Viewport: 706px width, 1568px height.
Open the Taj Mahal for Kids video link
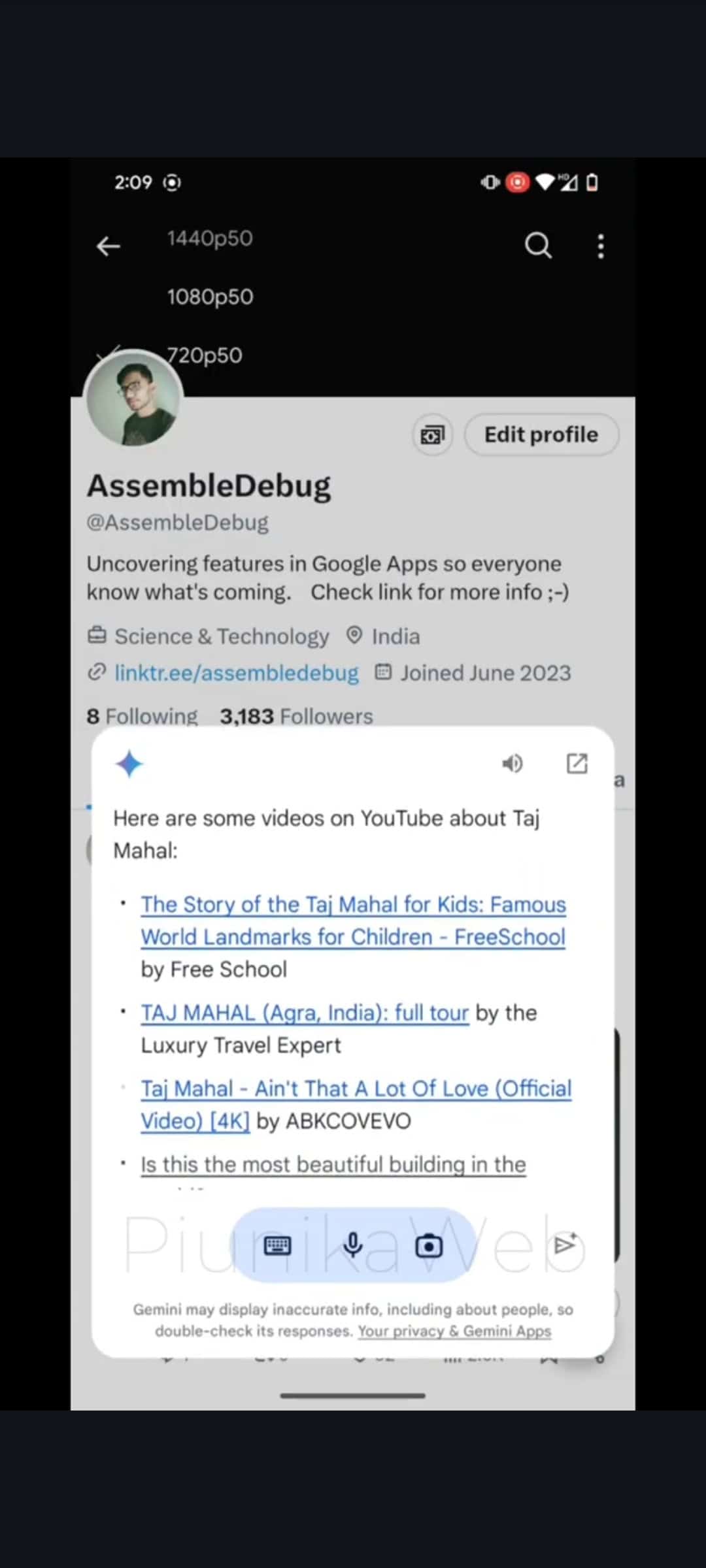point(353,921)
